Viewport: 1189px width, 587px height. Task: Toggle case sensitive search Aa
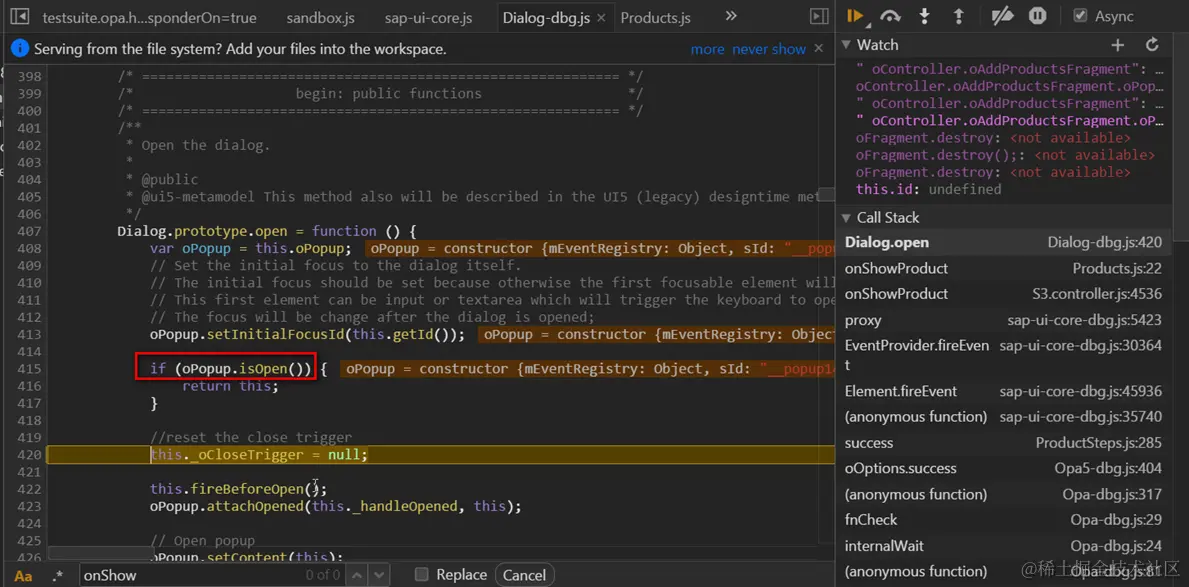(x=23, y=576)
